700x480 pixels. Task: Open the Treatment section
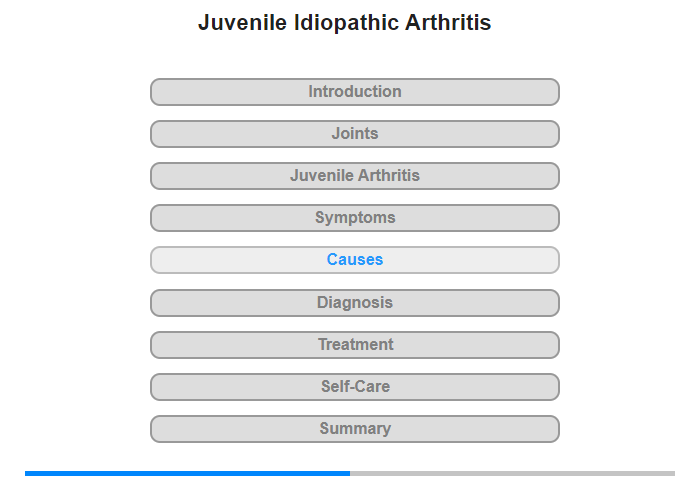pyautogui.click(x=354, y=345)
